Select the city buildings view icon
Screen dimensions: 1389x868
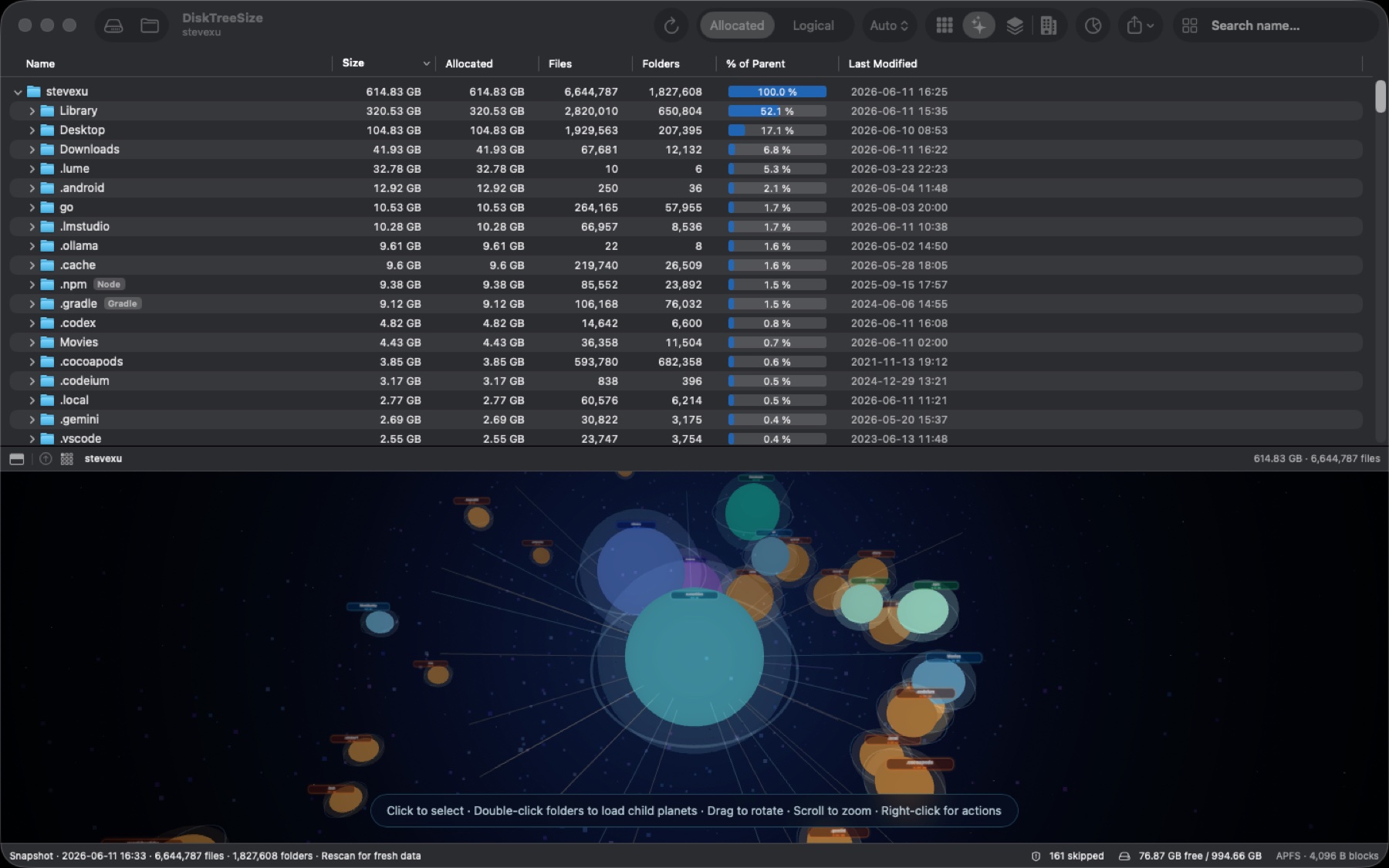pyautogui.click(x=1048, y=25)
